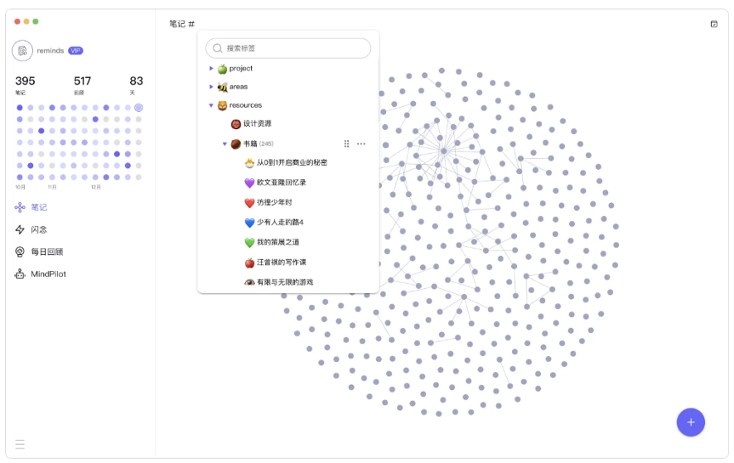
Task: Click the highlighted last dot in heatmap top row
Action: (139, 108)
